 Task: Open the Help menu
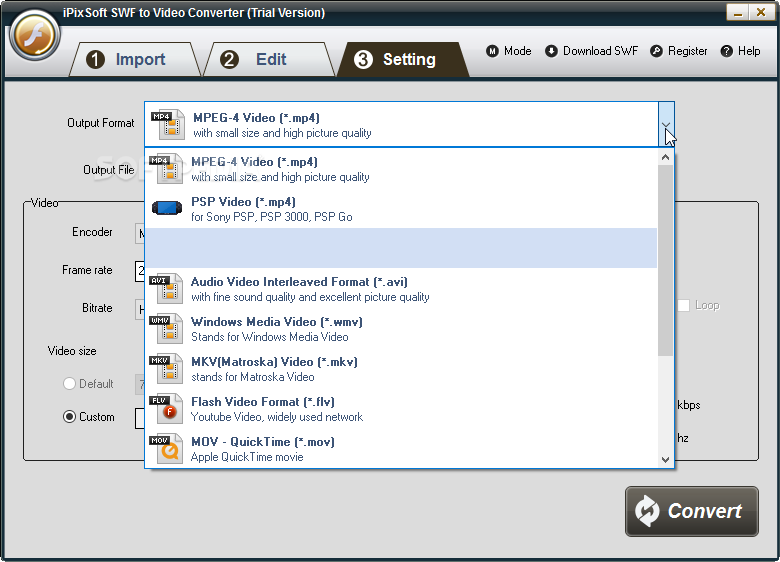(x=740, y=51)
